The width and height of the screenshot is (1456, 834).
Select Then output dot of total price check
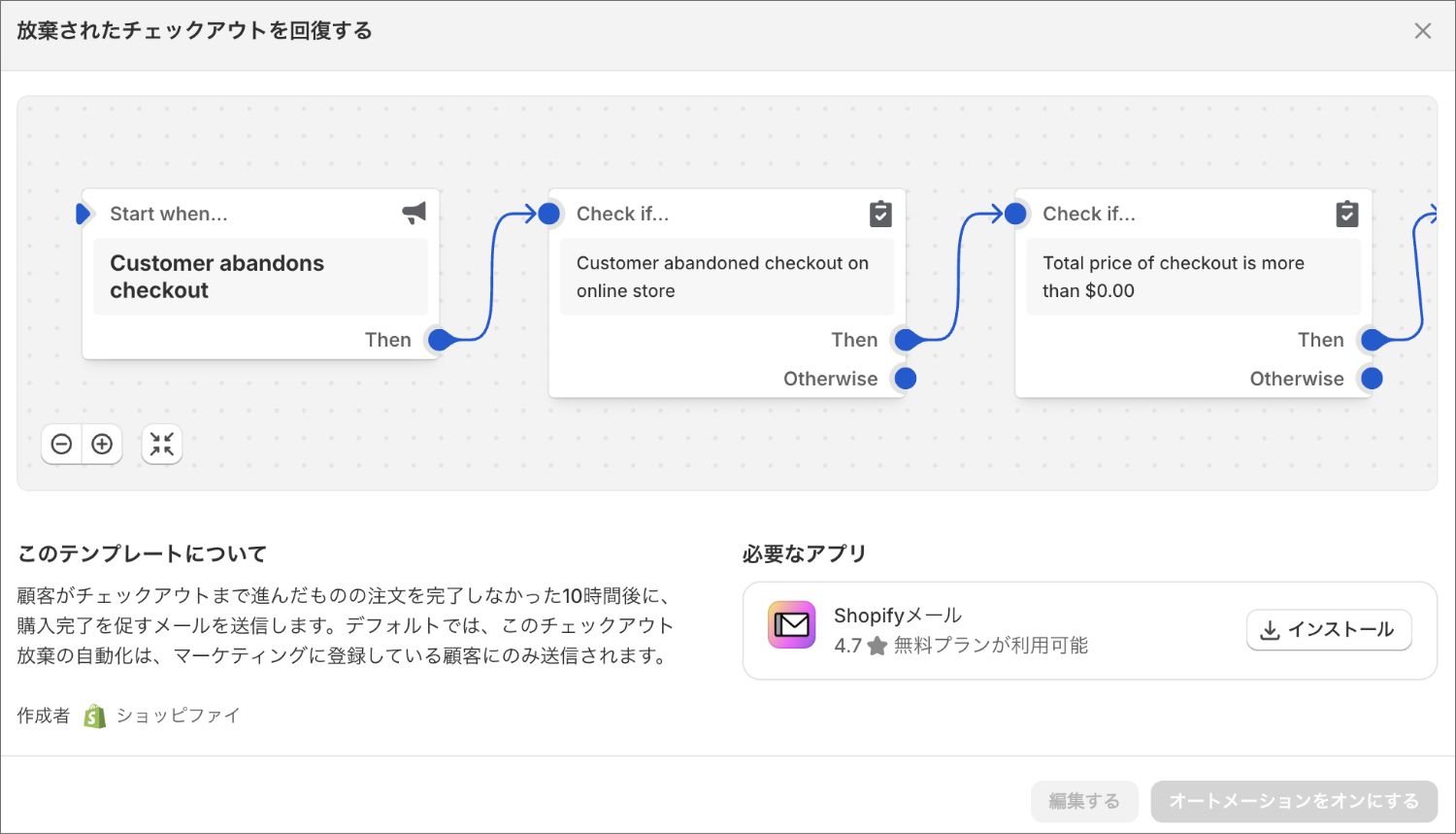click(1372, 340)
